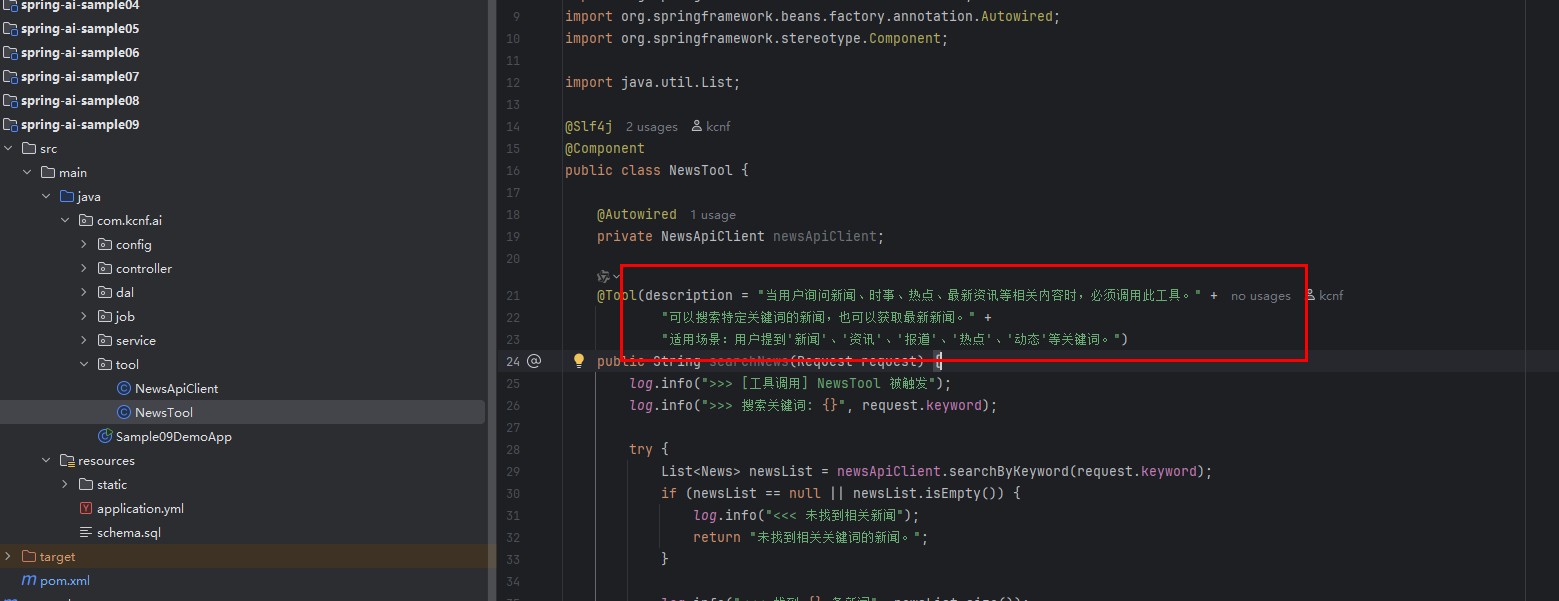Expand the static resources folder

[66, 484]
